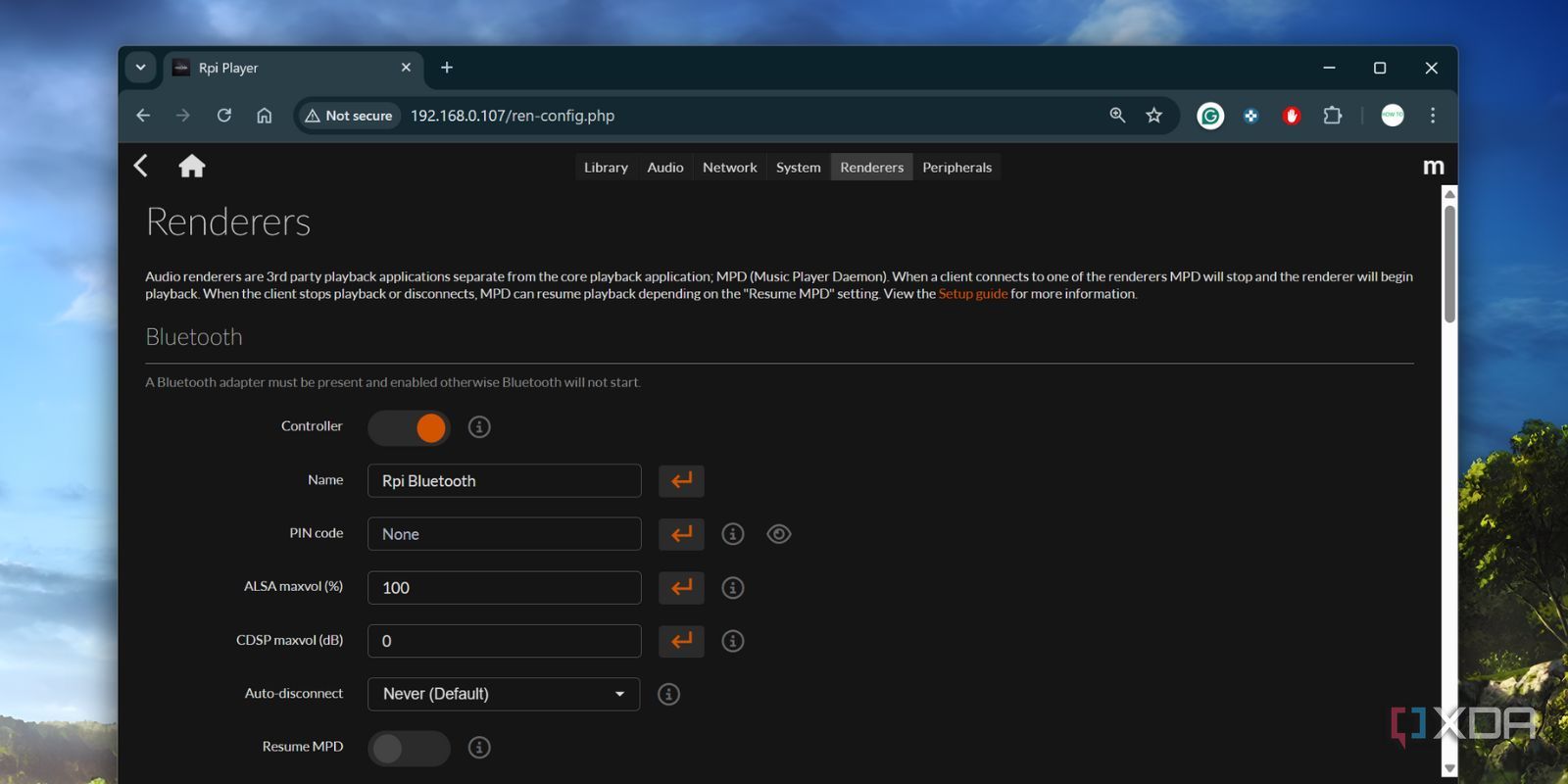
Task: Go back with the page's left chevron
Action: tap(141, 166)
